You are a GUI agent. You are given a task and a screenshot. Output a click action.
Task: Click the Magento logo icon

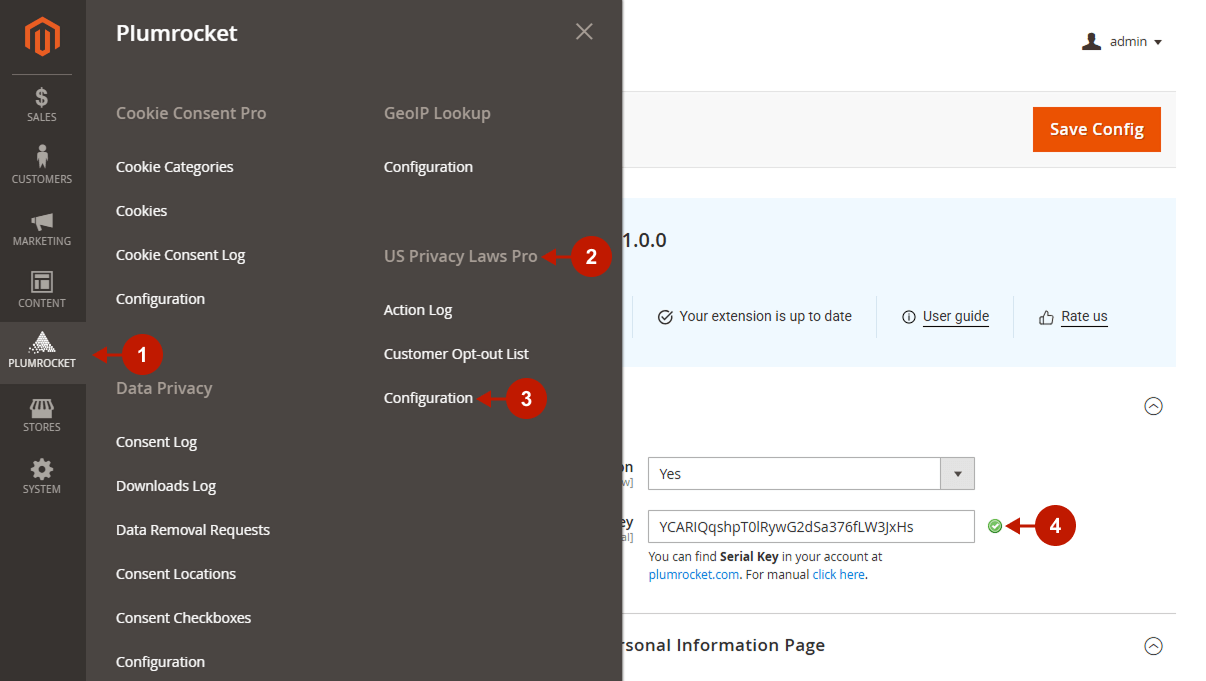(41, 37)
